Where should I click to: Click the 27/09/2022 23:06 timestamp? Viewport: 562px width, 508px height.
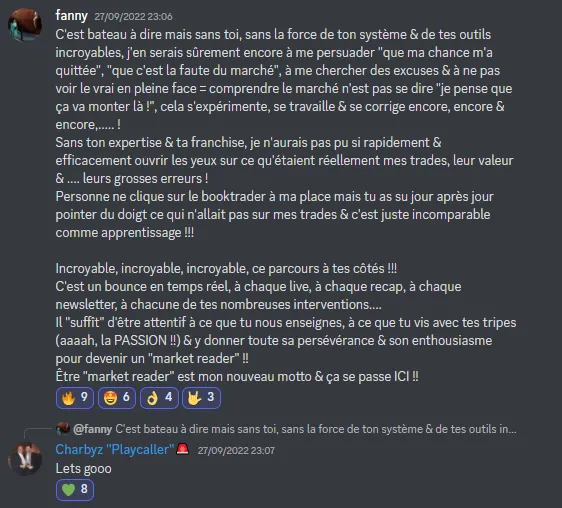(x=133, y=17)
